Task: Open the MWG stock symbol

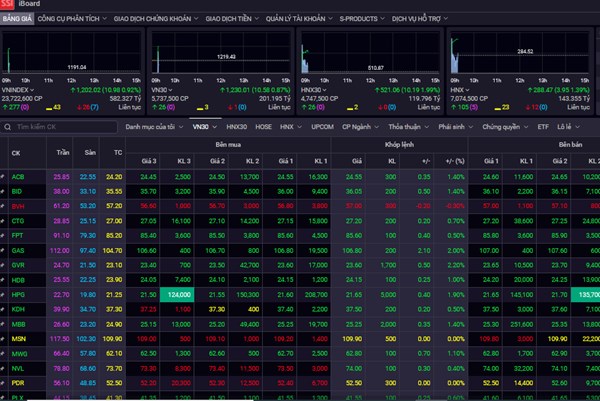Action: pyautogui.click(x=20, y=354)
